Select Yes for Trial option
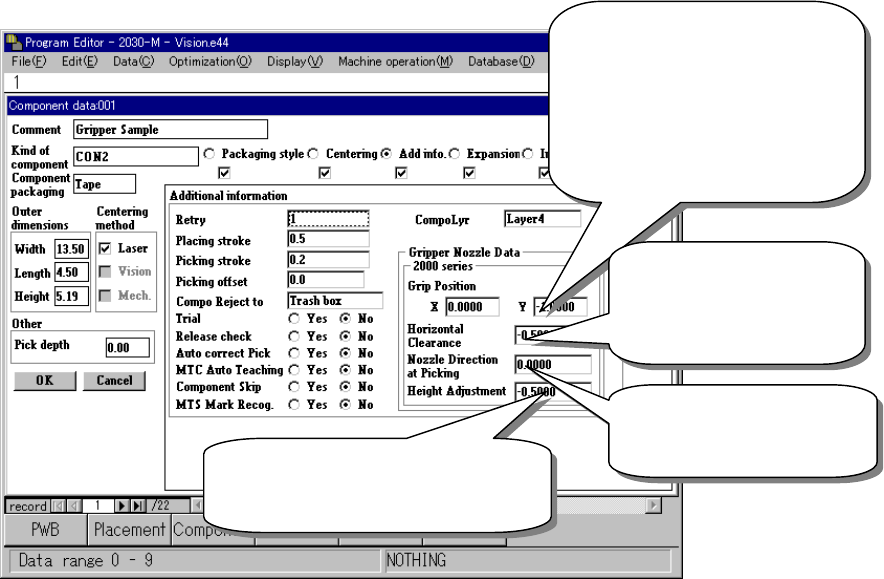Screen dimensions: 884x579 [294, 319]
